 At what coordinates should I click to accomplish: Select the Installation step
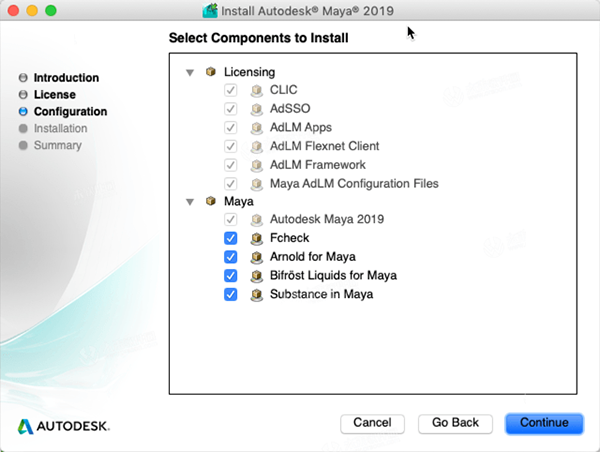click(x=60, y=128)
